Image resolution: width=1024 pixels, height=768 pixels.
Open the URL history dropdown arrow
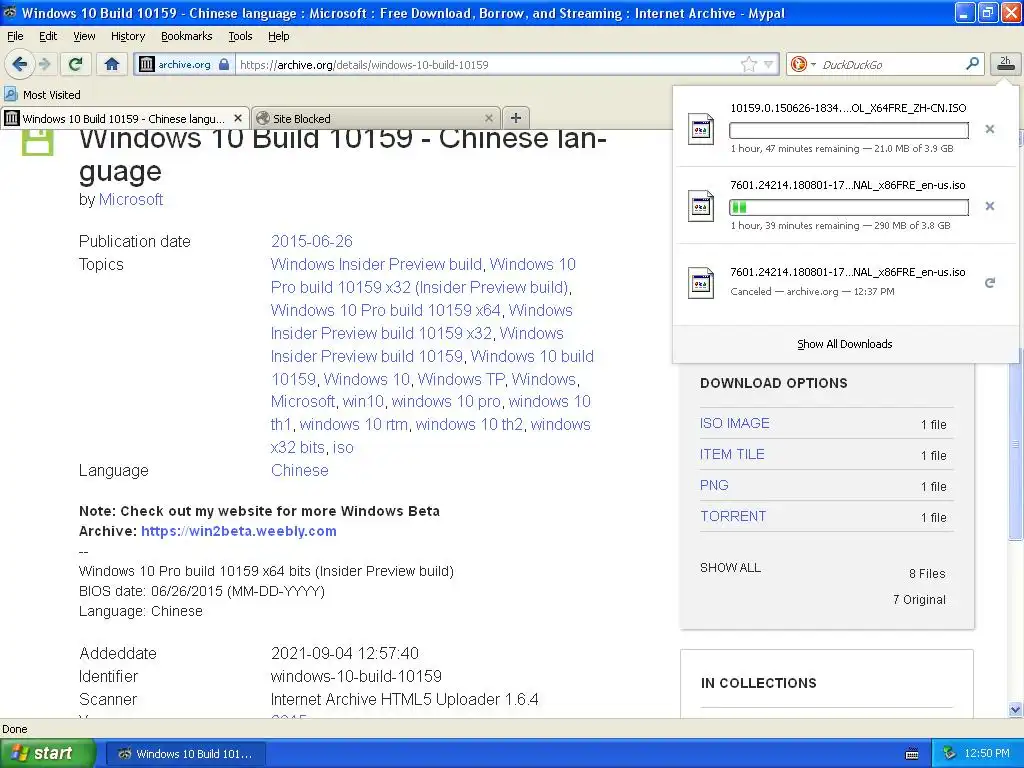769,64
